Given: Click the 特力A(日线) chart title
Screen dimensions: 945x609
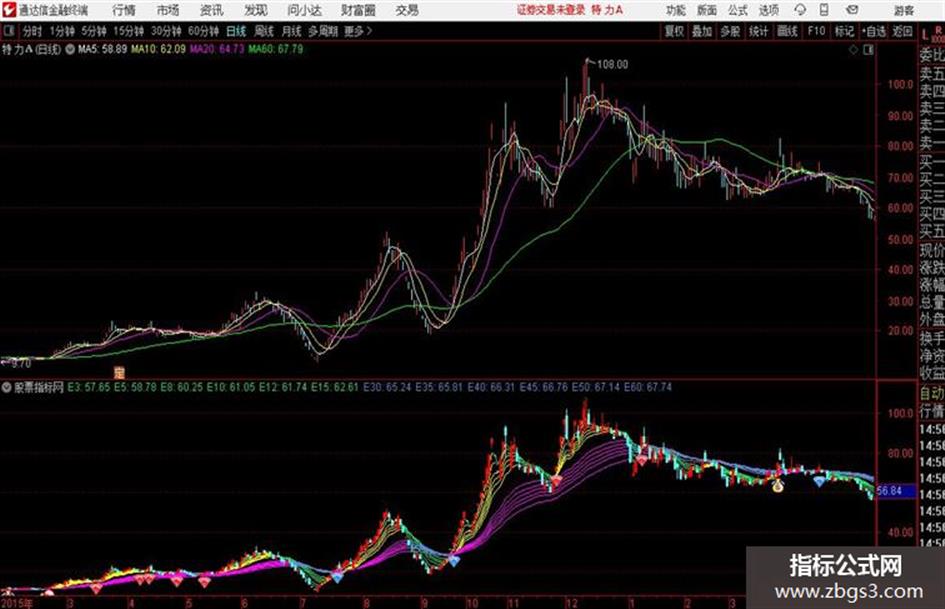Looking at the screenshot, I should click(x=31, y=49).
